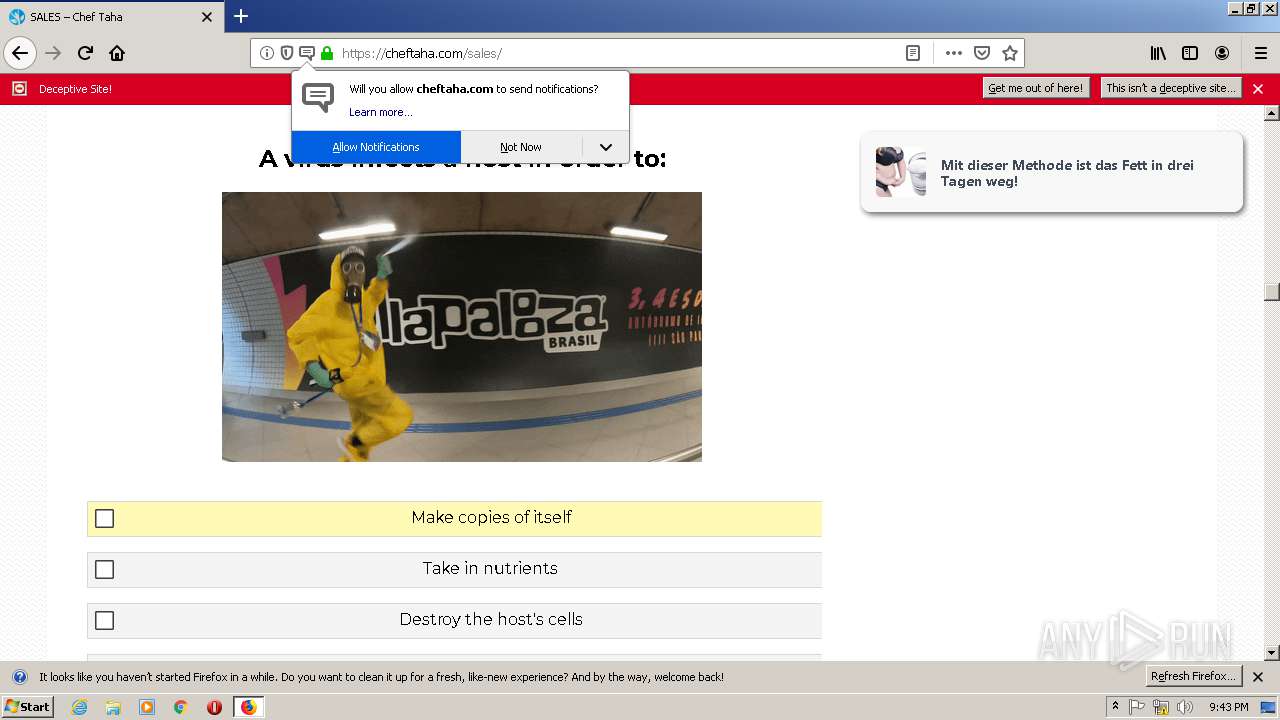The width and height of the screenshot is (1280, 720).
Task: Select the SALES – Chef Taha tab
Action: tap(112, 17)
